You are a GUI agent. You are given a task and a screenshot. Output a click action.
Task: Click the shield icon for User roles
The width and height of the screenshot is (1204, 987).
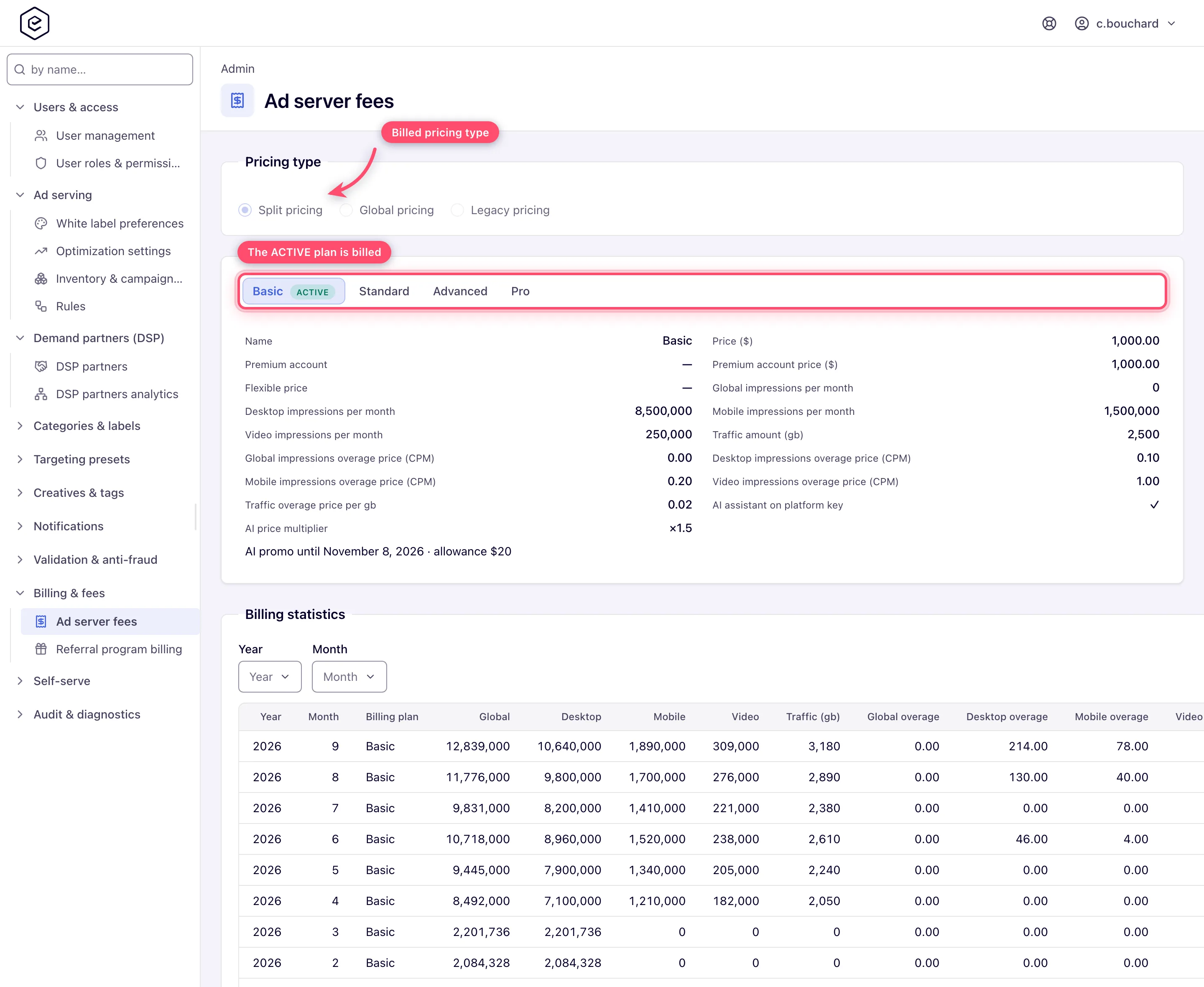pyautogui.click(x=41, y=163)
